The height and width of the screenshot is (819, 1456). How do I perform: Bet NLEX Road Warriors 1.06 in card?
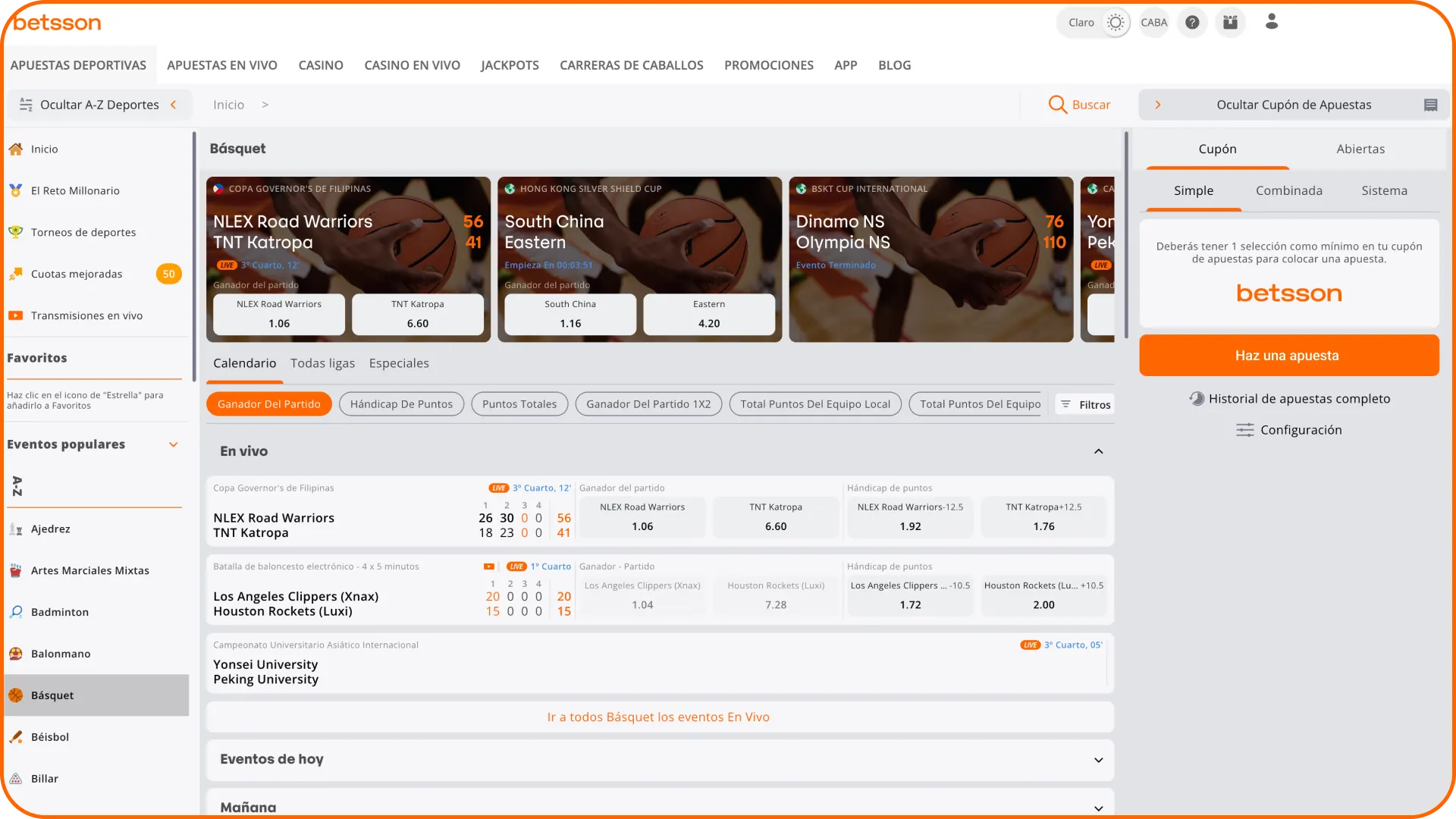point(279,314)
